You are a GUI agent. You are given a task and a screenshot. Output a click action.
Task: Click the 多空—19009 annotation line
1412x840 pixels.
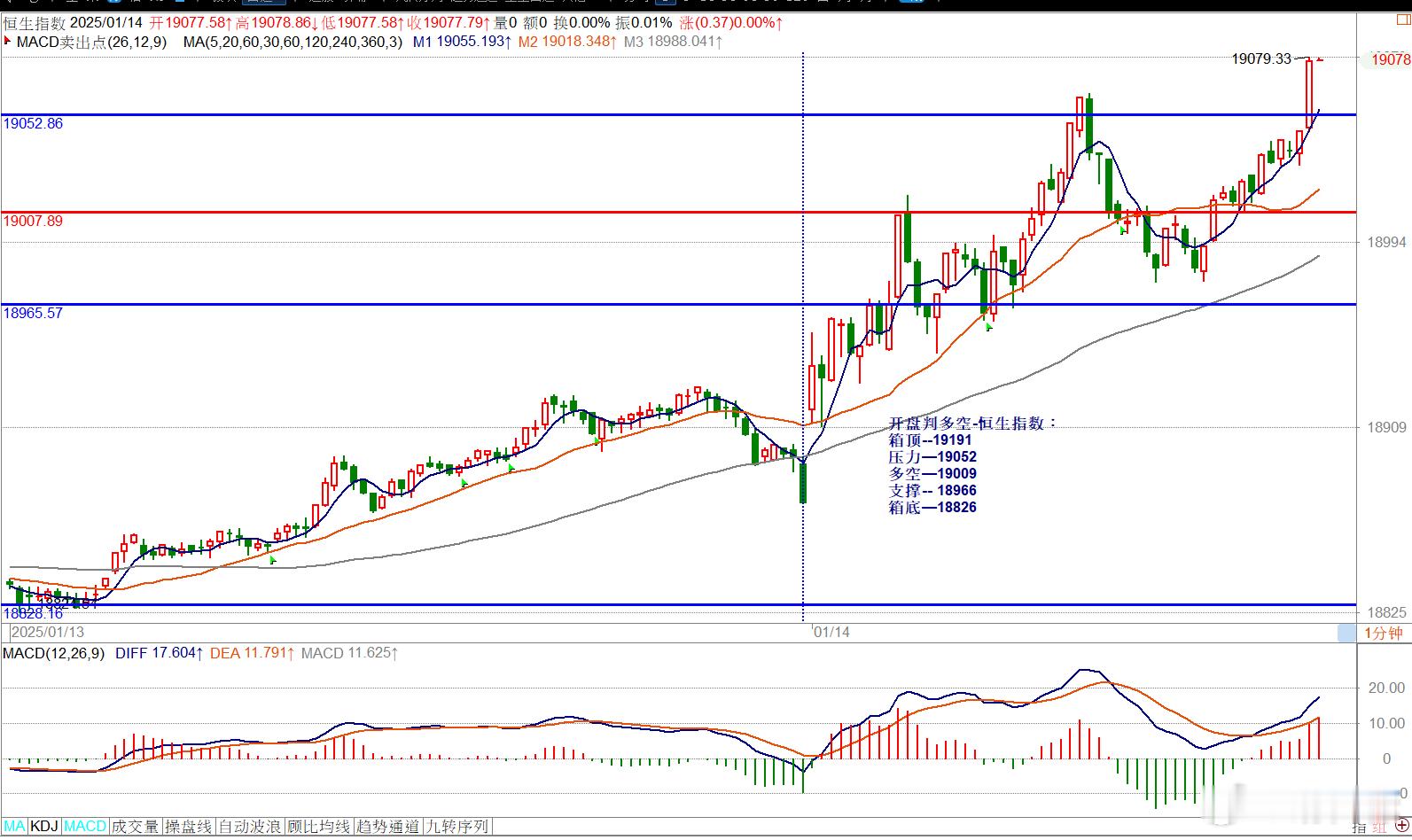pos(932,474)
